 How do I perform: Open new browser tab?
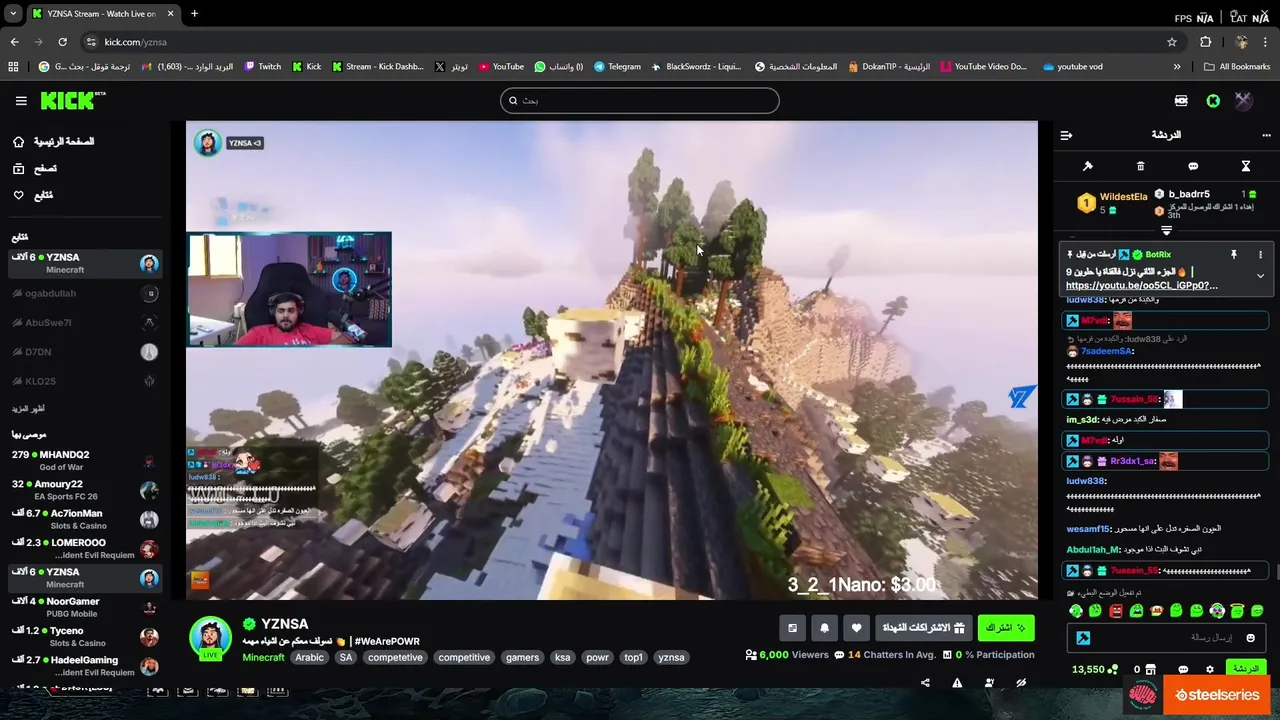pyautogui.click(x=194, y=14)
